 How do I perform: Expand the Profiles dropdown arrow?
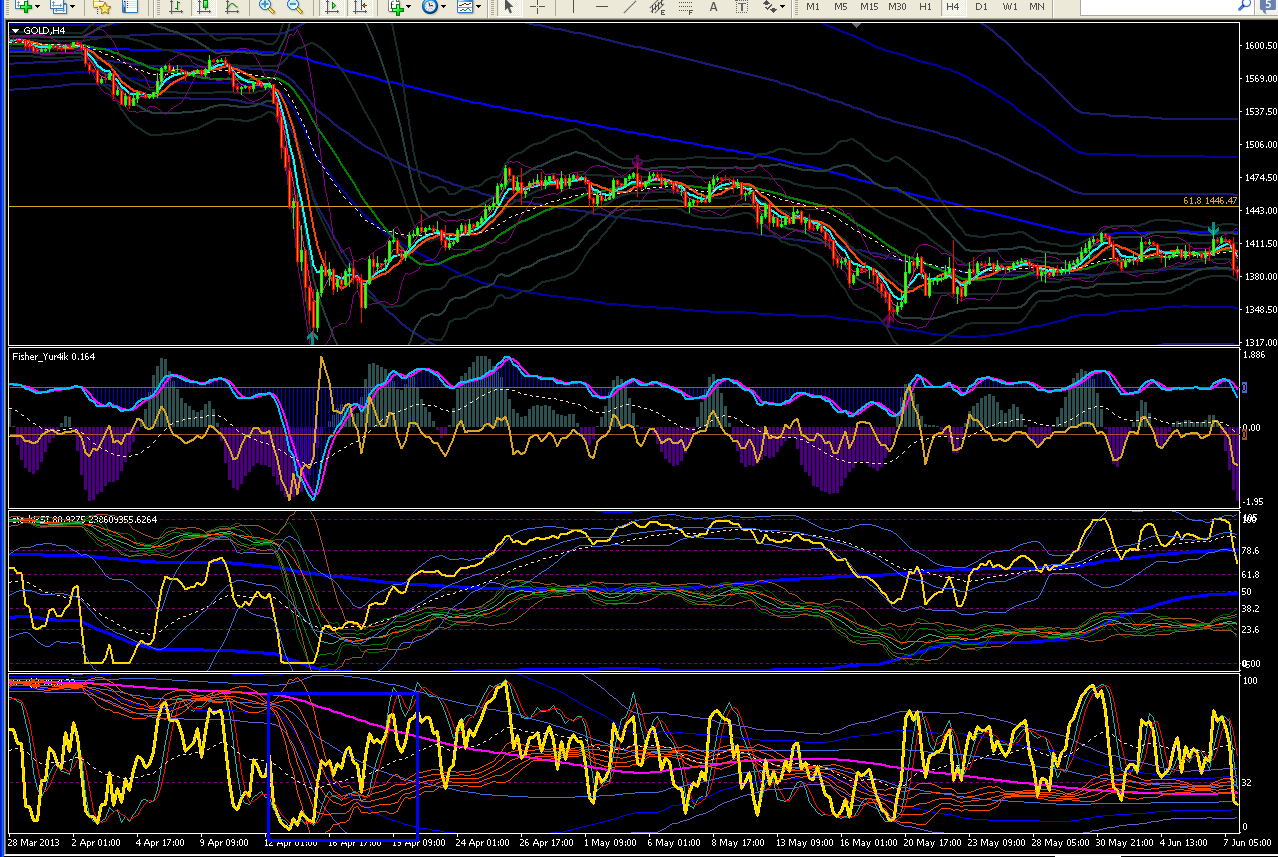pyautogui.click(x=73, y=7)
